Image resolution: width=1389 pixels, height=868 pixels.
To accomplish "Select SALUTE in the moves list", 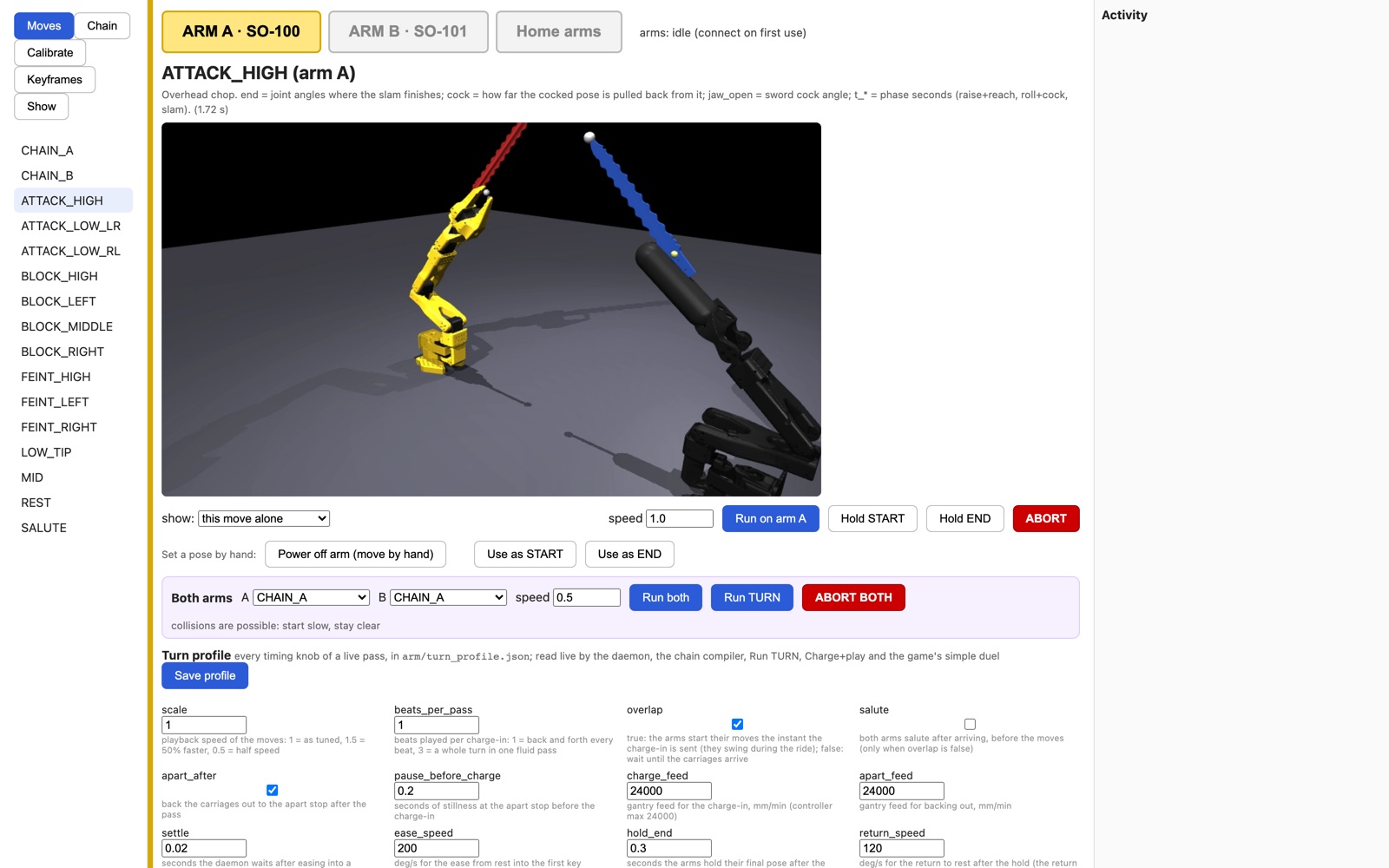I will pos(73,528).
